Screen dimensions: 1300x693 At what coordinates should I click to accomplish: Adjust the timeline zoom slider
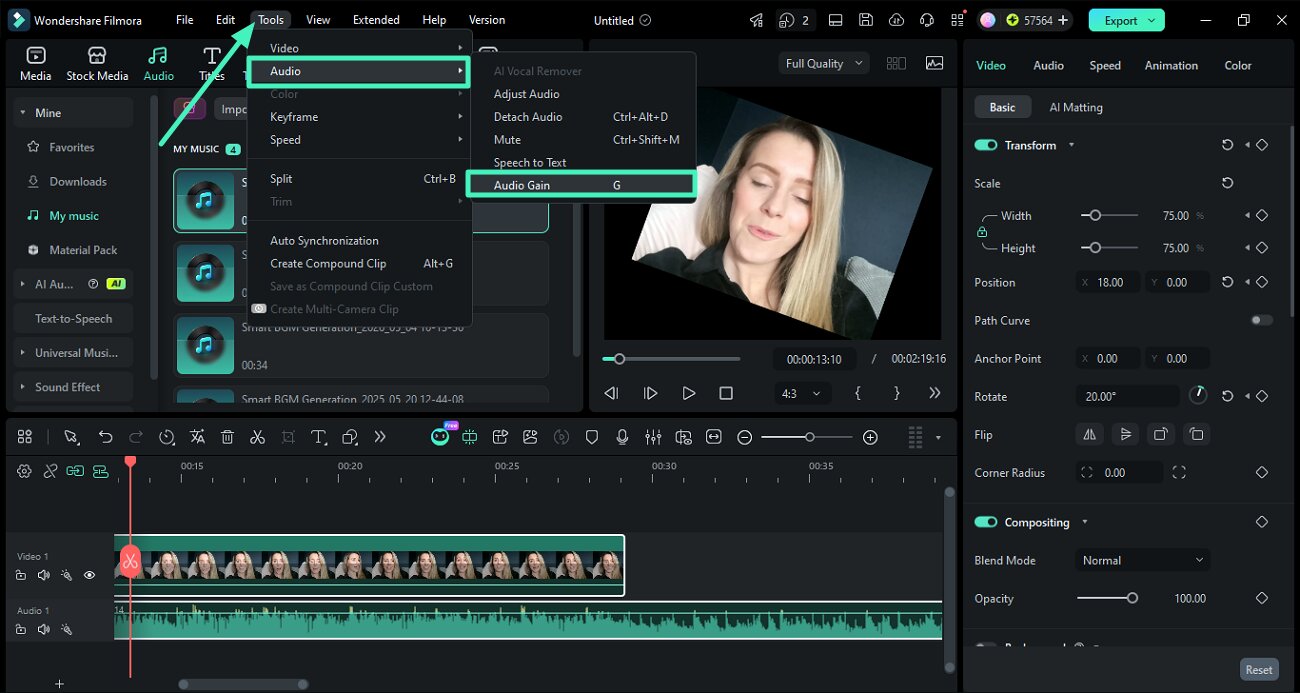[807, 437]
